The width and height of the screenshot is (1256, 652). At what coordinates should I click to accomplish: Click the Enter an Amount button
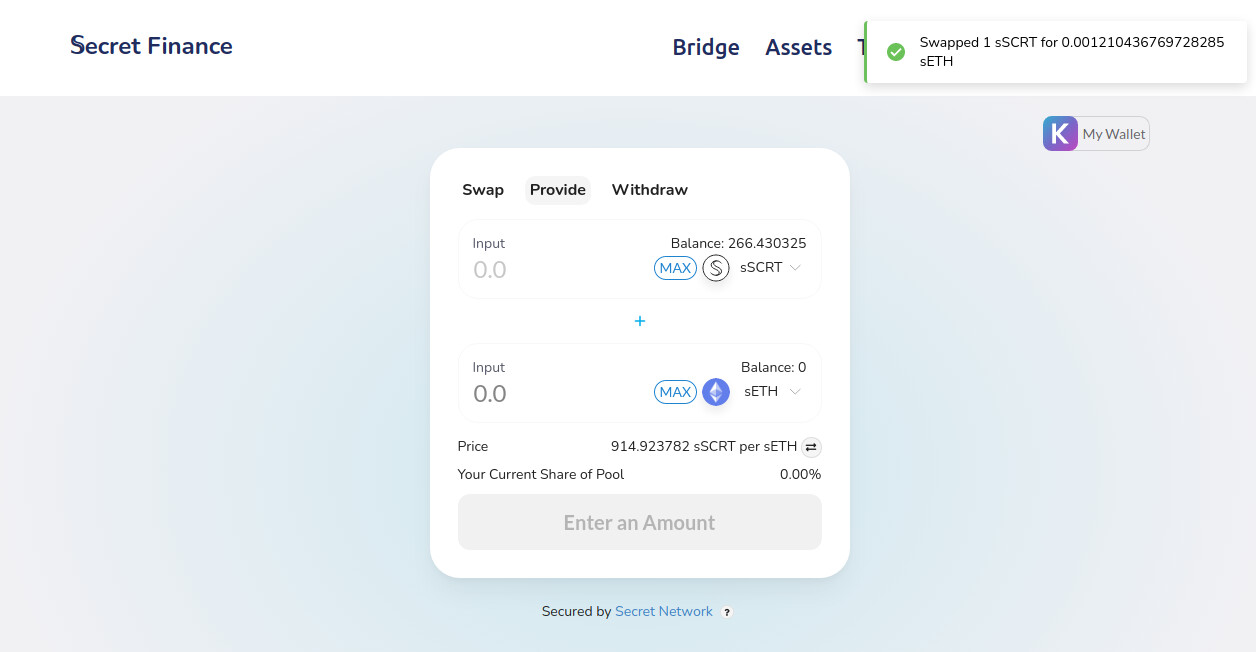pyautogui.click(x=640, y=522)
